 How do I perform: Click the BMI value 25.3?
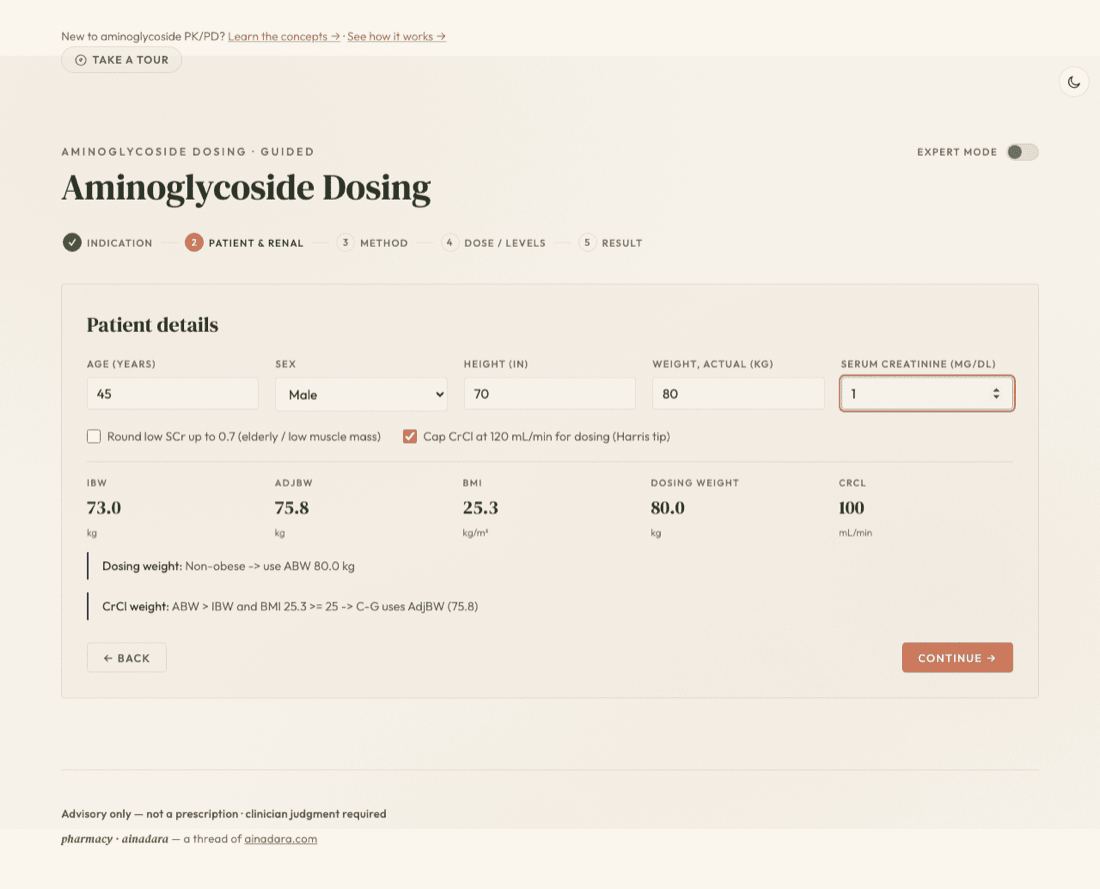tap(481, 507)
